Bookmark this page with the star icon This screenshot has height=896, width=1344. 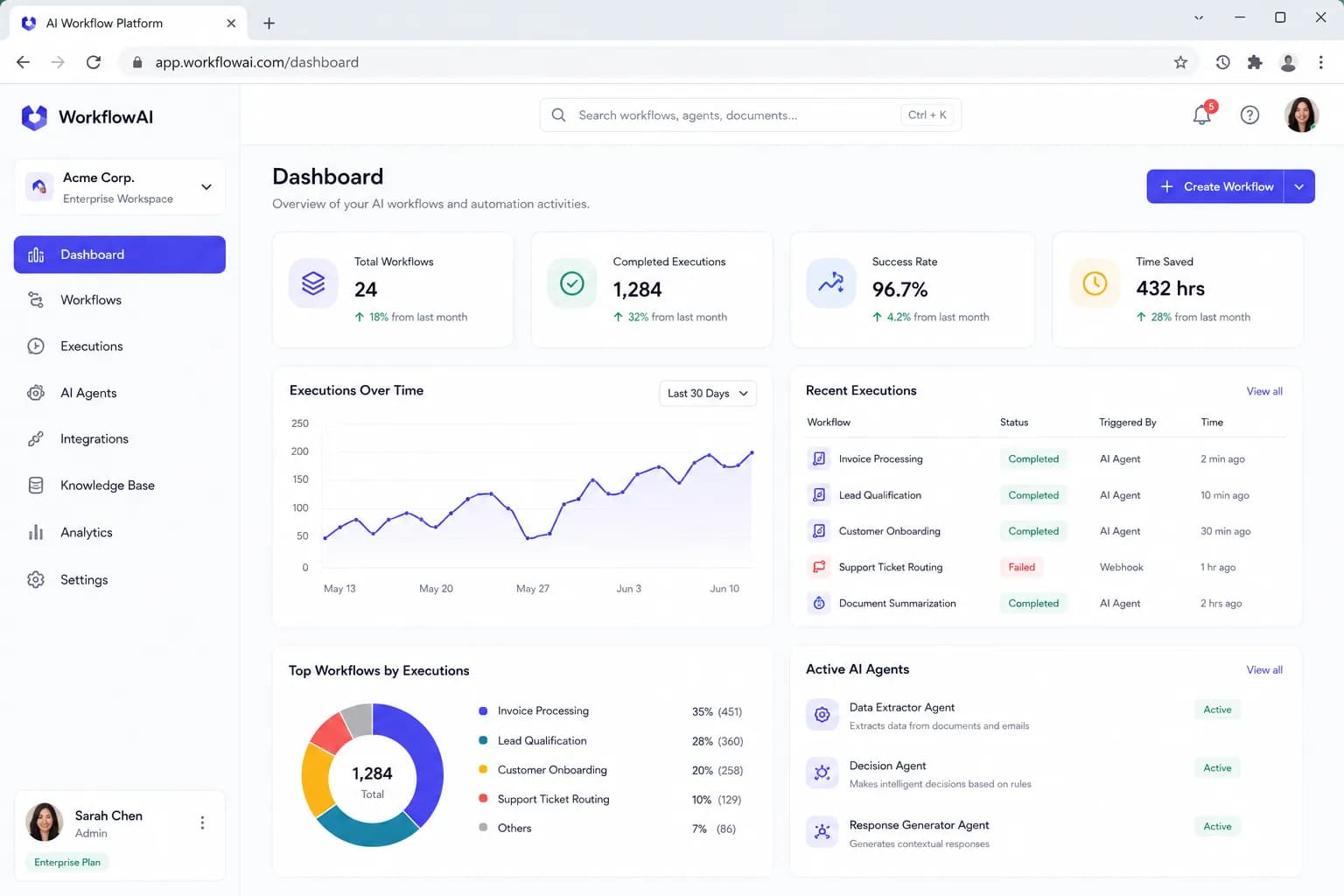[x=1180, y=62]
